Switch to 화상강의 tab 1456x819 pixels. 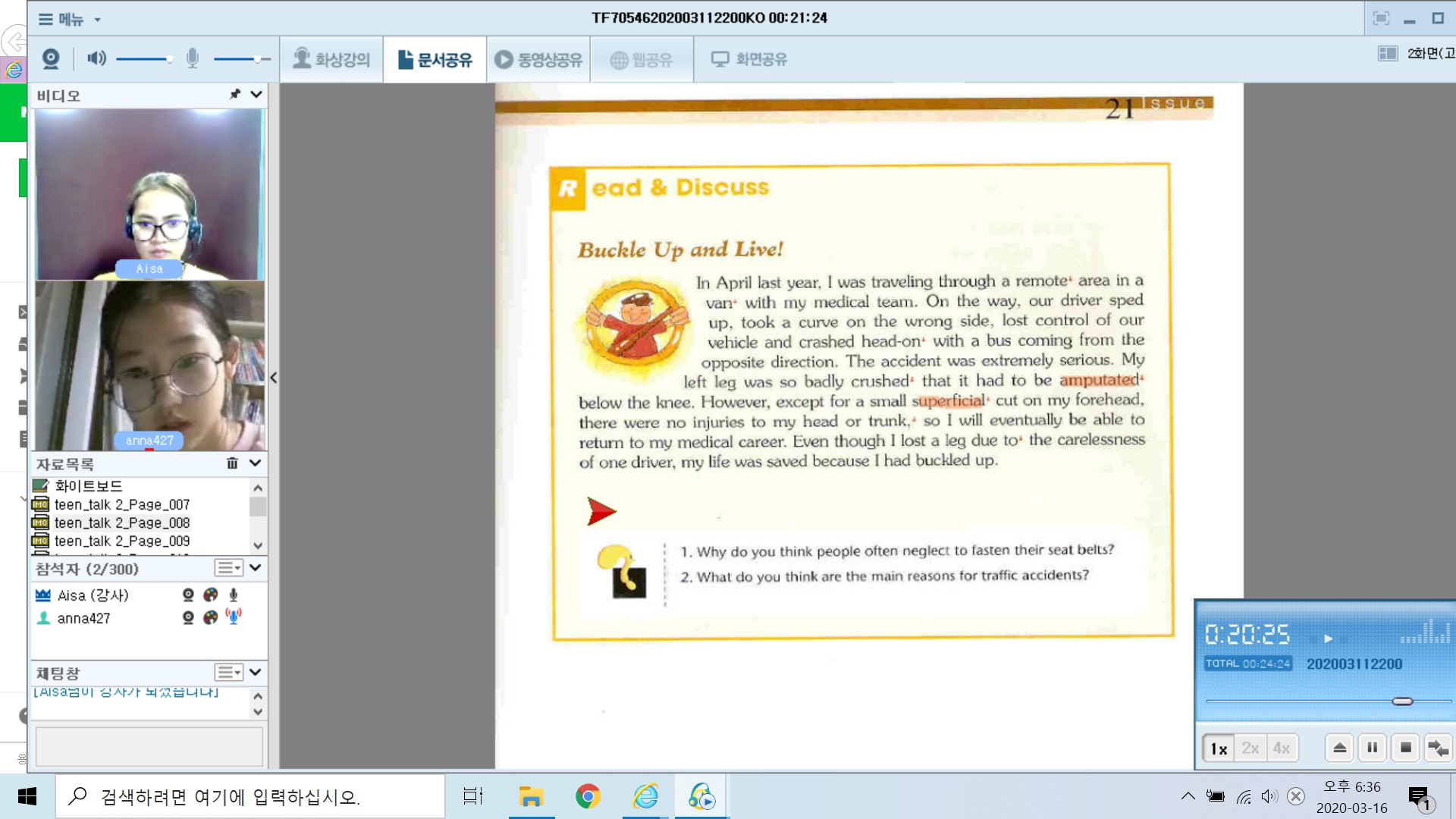coord(331,59)
